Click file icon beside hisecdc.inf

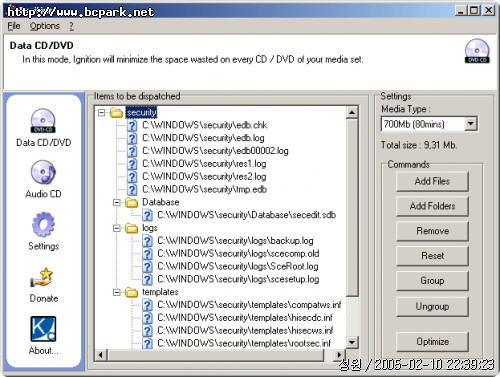pyautogui.click(x=147, y=318)
